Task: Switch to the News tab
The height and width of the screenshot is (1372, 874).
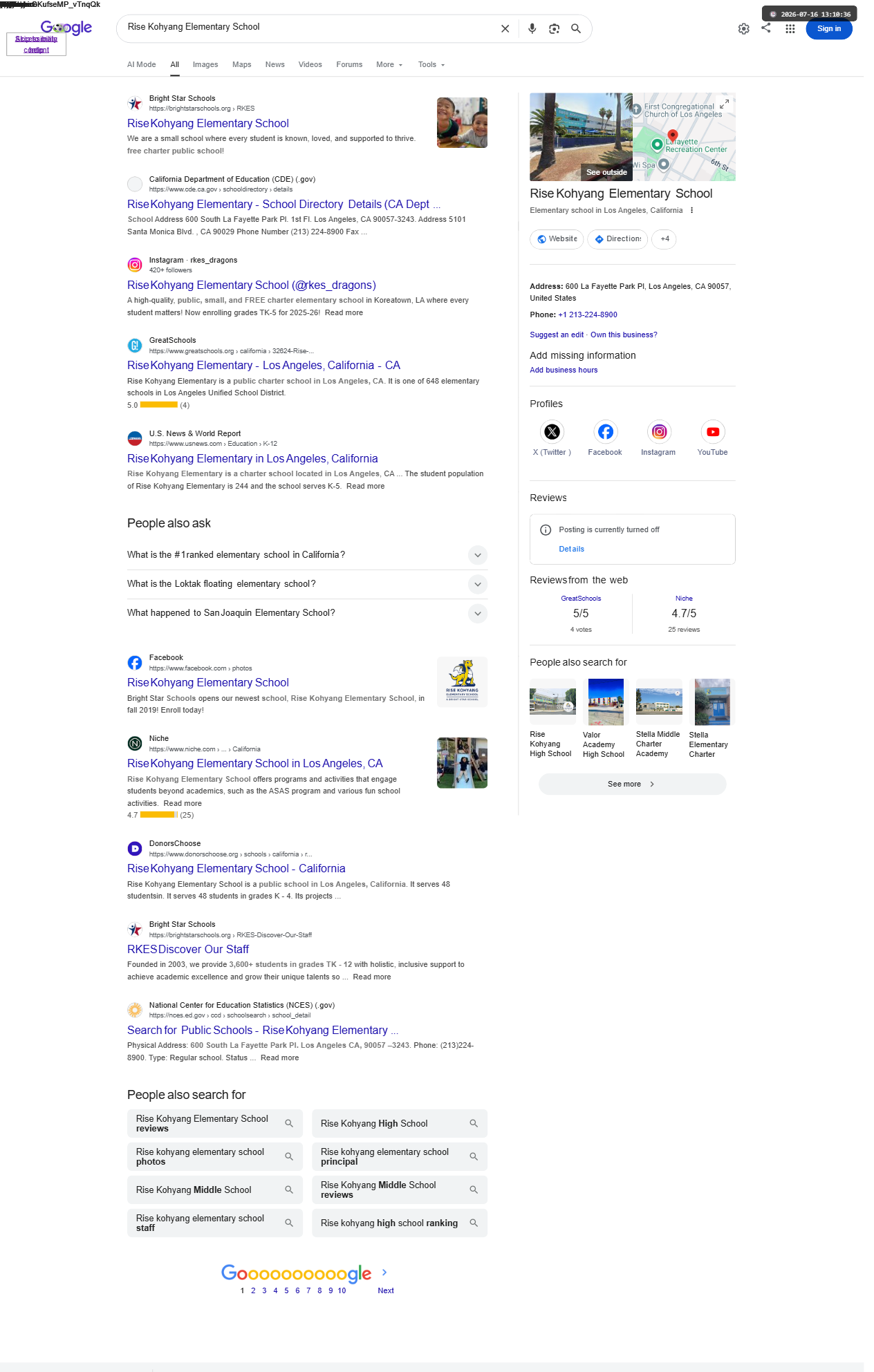Action: point(275,65)
